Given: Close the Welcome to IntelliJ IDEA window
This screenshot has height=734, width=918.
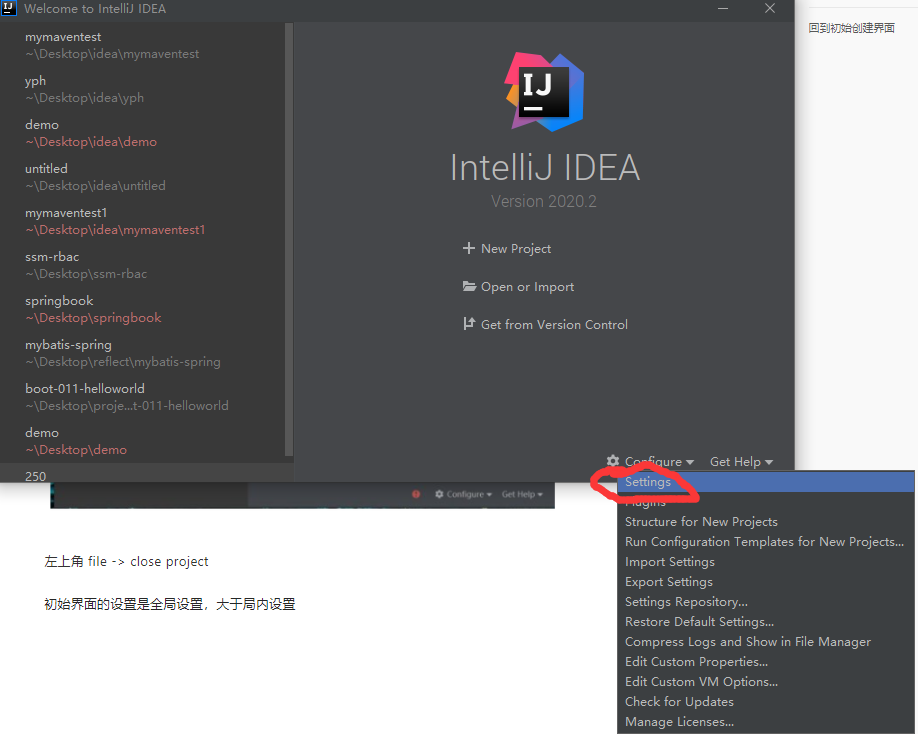Looking at the screenshot, I should coord(770,8).
